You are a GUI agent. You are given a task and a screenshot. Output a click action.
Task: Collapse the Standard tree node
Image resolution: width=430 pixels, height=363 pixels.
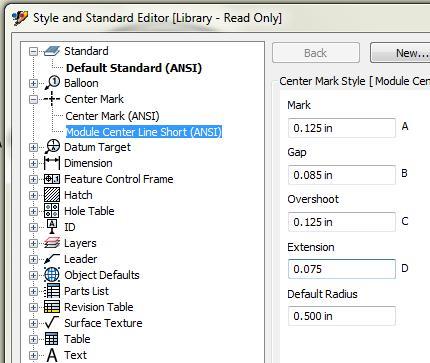(33, 51)
